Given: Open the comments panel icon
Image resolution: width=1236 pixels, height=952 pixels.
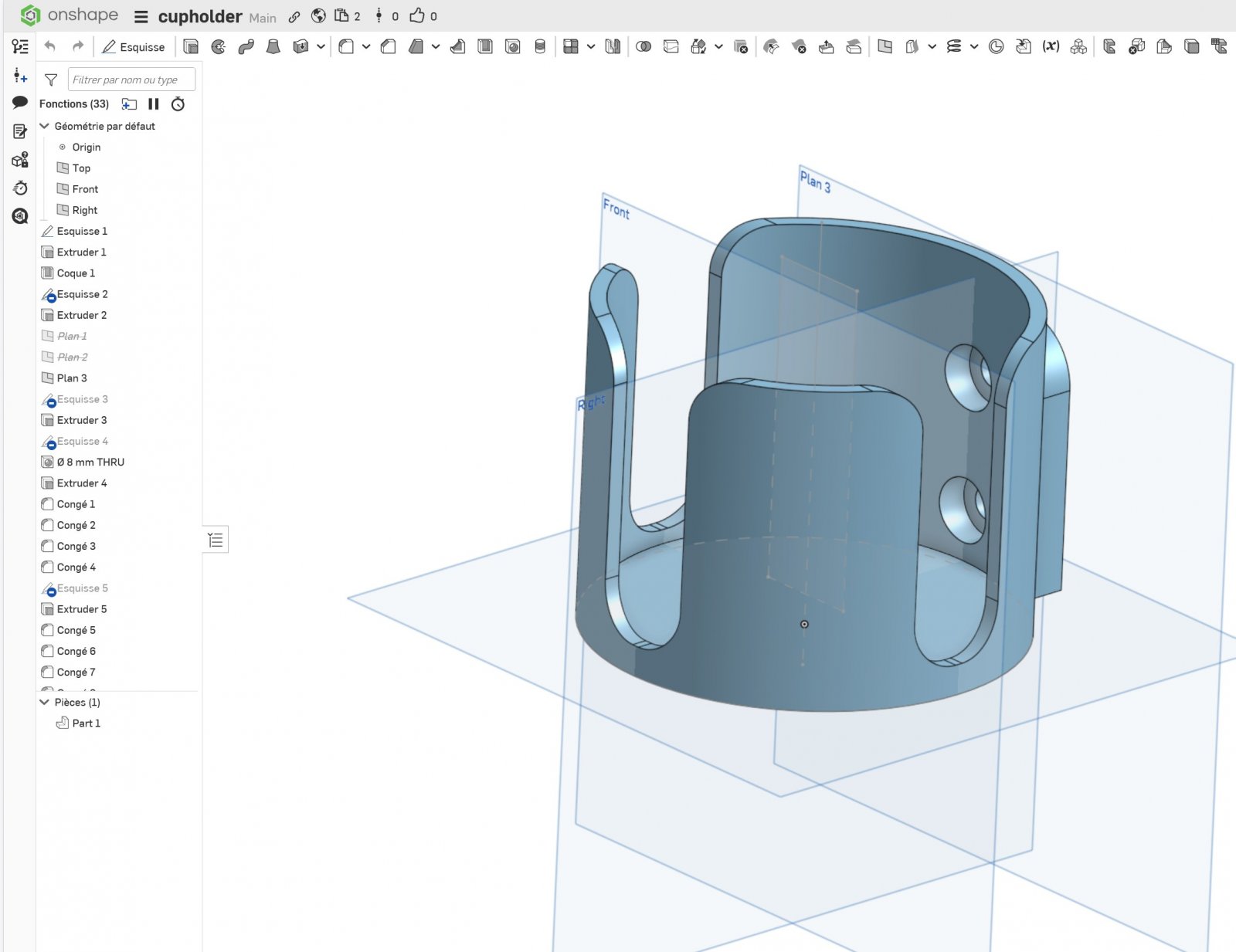Looking at the screenshot, I should (20, 103).
